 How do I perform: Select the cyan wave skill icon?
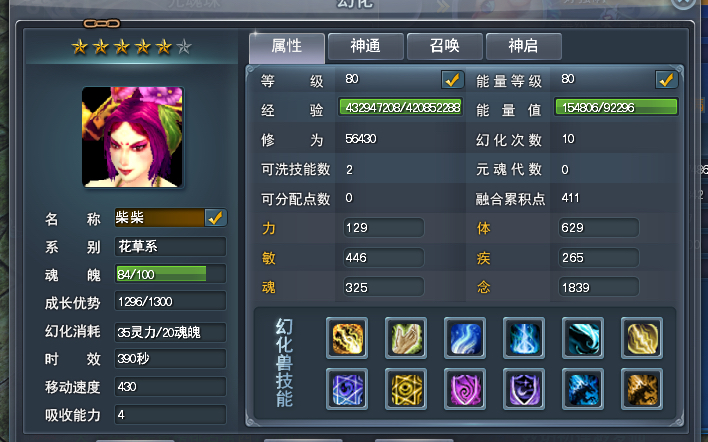point(583,338)
